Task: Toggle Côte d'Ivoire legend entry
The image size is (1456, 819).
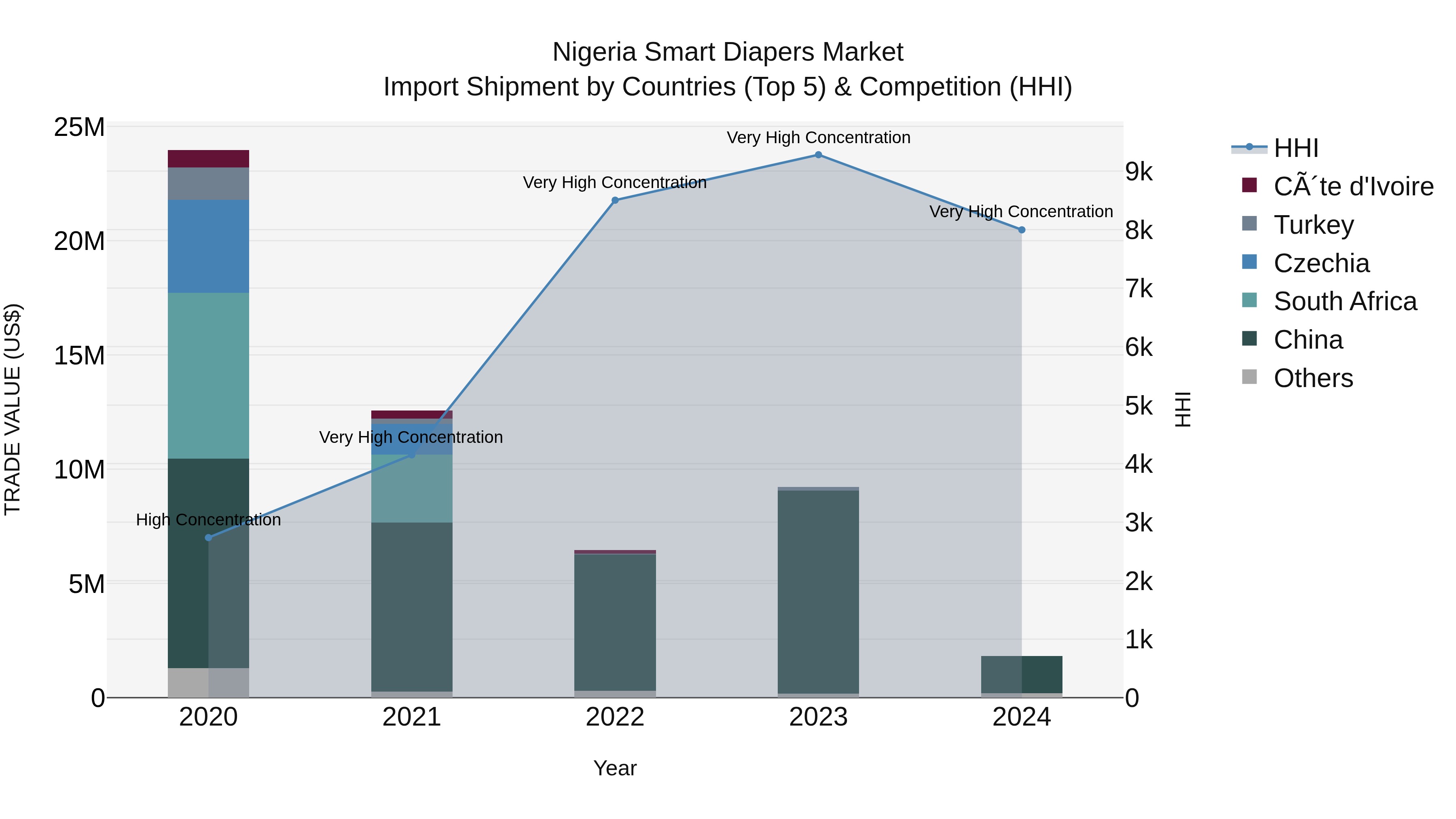Action: pyautogui.click(x=1337, y=186)
